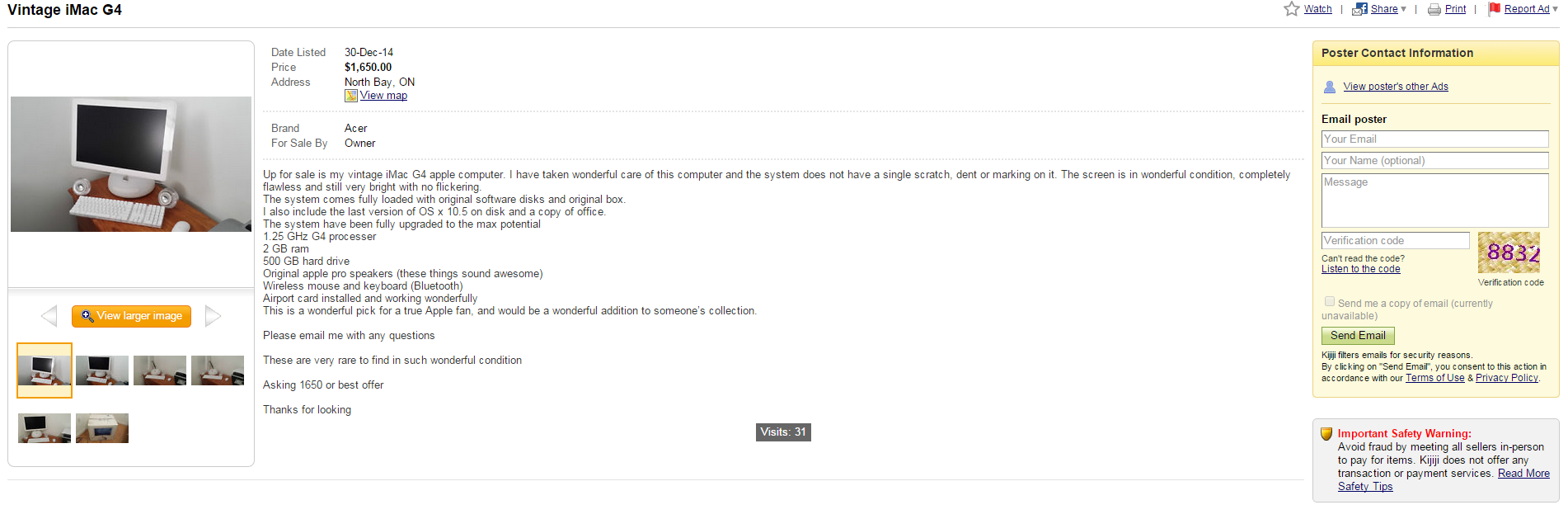Click the poster profile icon

point(1330,87)
